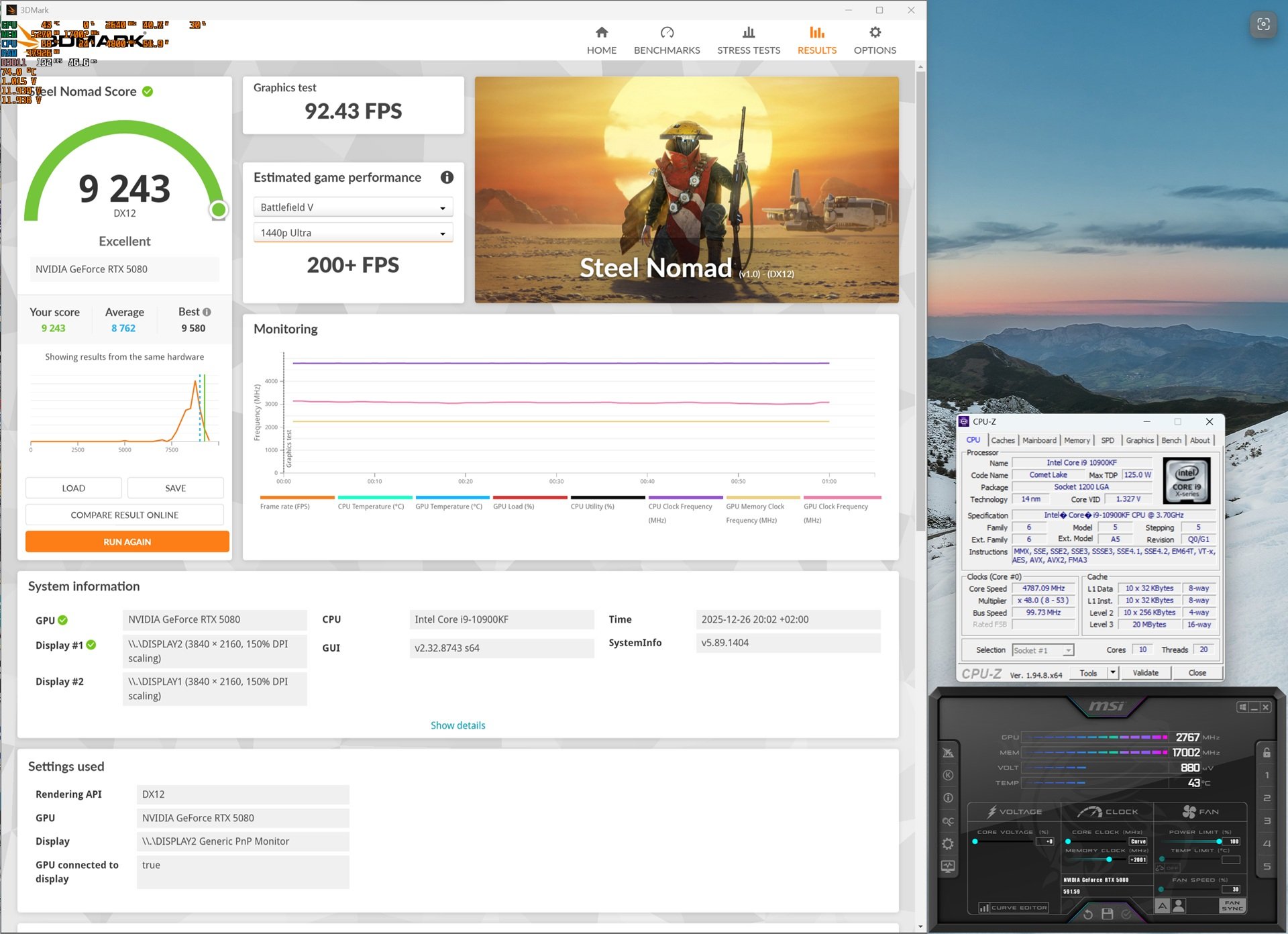Viewport: 1288px width, 934px height.
Task: Reset Afterburner settings with the revert icon
Action: click(x=1088, y=913)
